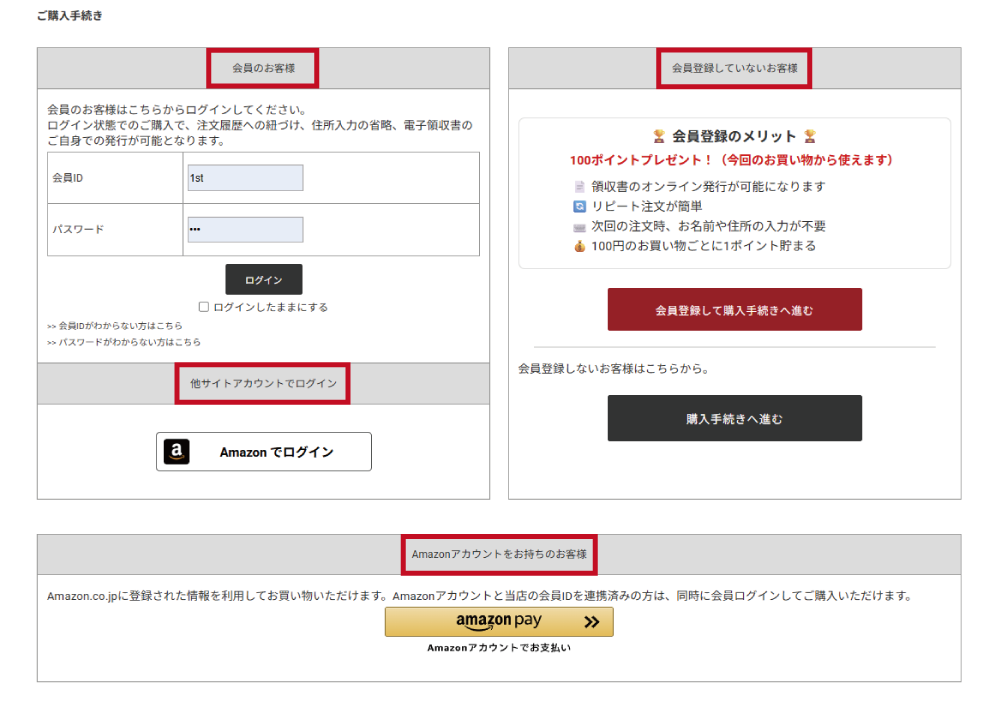Select the 他サイトアカウントでログイン section header
The height and width of the screenshot is (703, 1007).
(x=263, y=384)
